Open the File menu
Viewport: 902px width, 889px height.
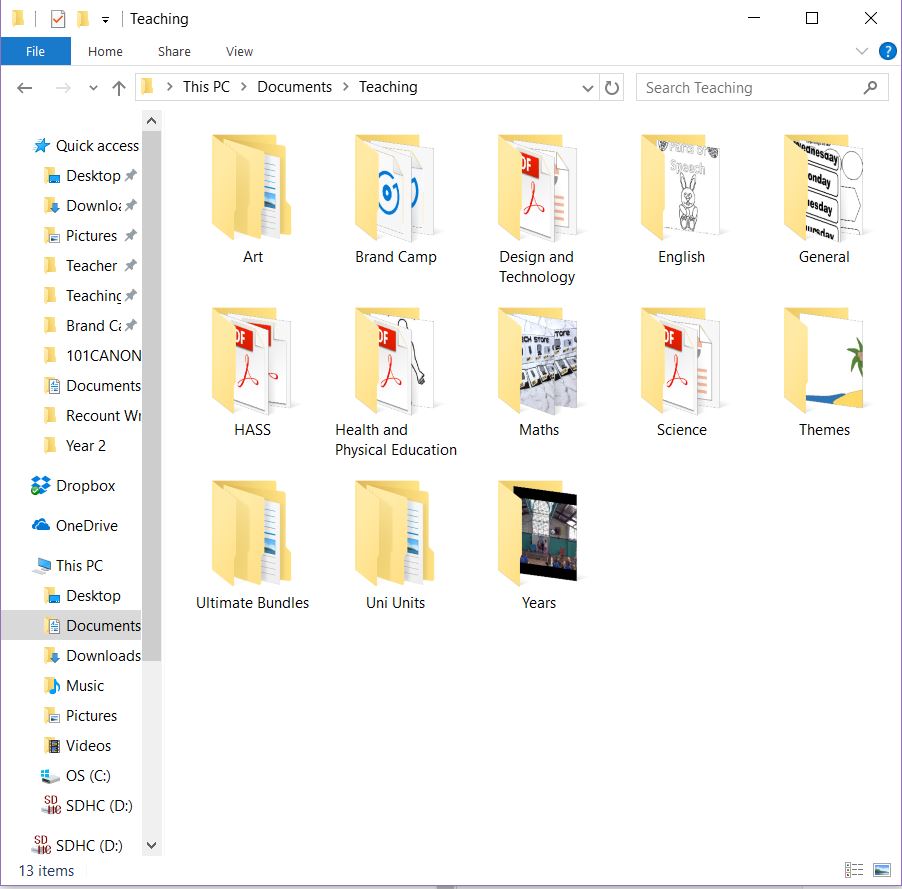coord(35,51)
